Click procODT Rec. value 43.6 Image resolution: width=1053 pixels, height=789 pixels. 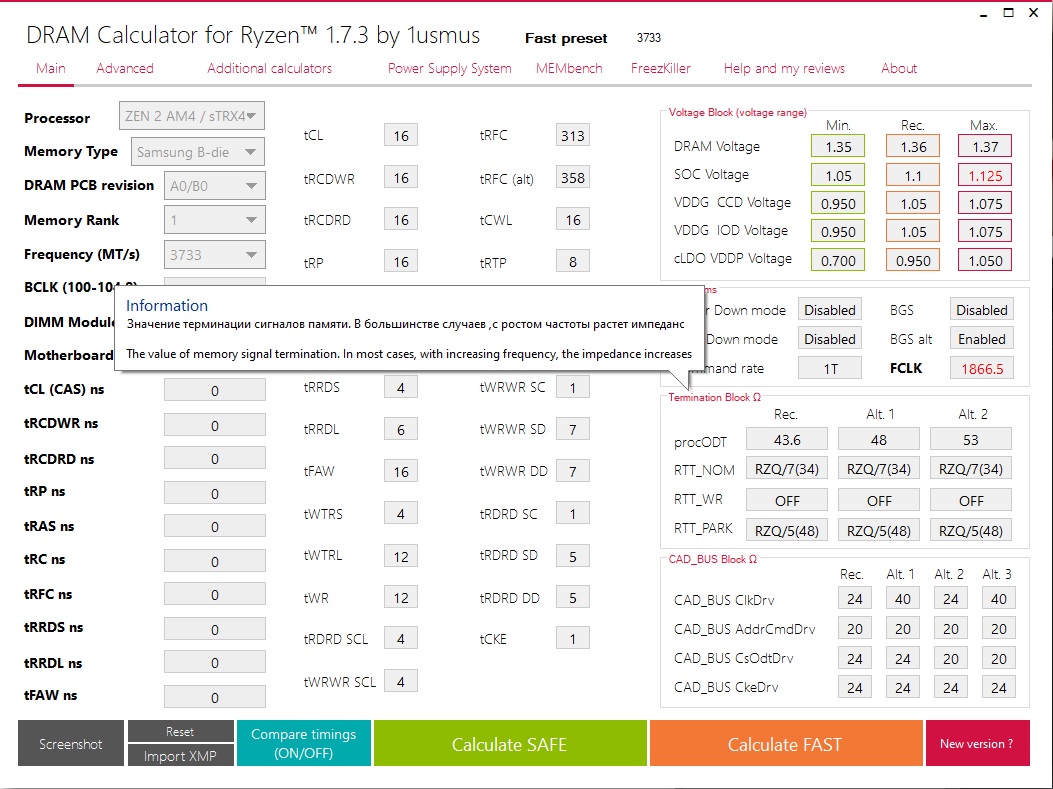point(787,440)
